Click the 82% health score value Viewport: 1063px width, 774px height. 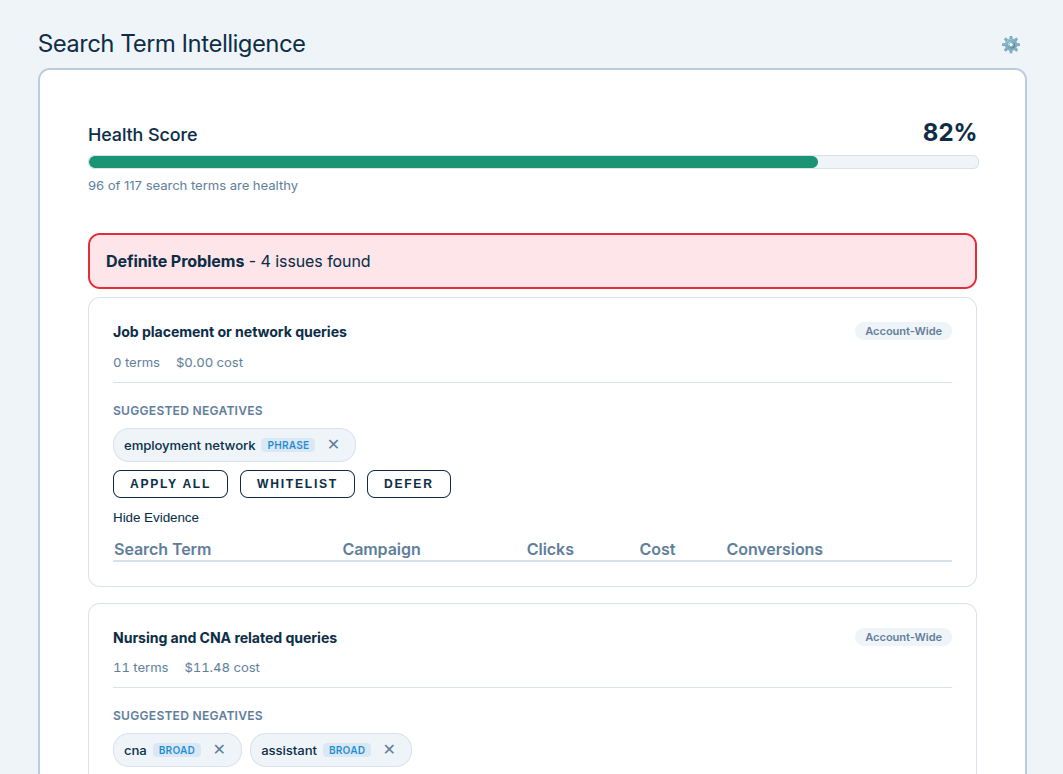pos(949,132)
